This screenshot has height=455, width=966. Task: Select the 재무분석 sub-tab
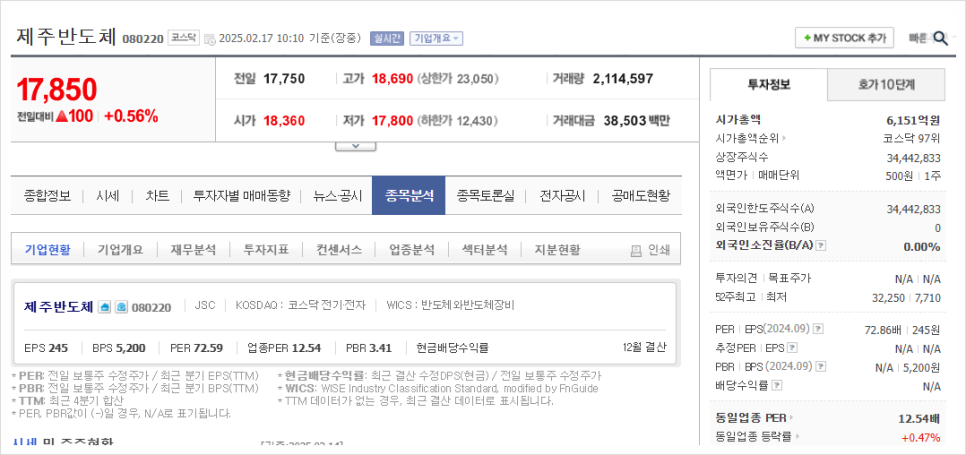[193, 250]
